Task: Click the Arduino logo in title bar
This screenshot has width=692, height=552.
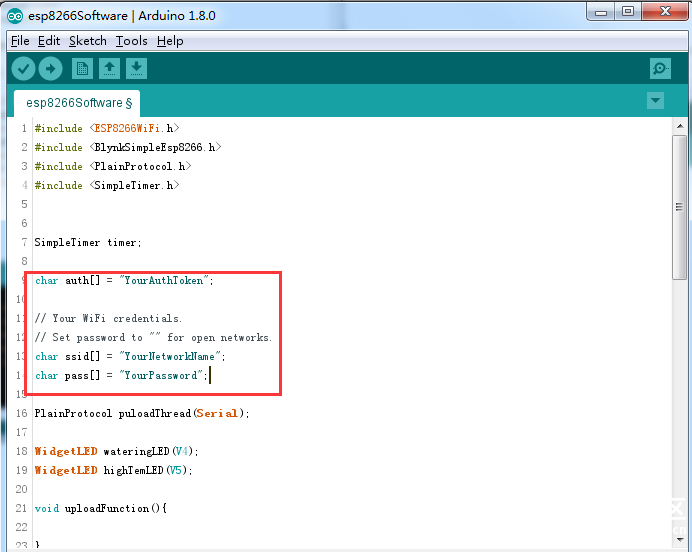Action: 15,16
